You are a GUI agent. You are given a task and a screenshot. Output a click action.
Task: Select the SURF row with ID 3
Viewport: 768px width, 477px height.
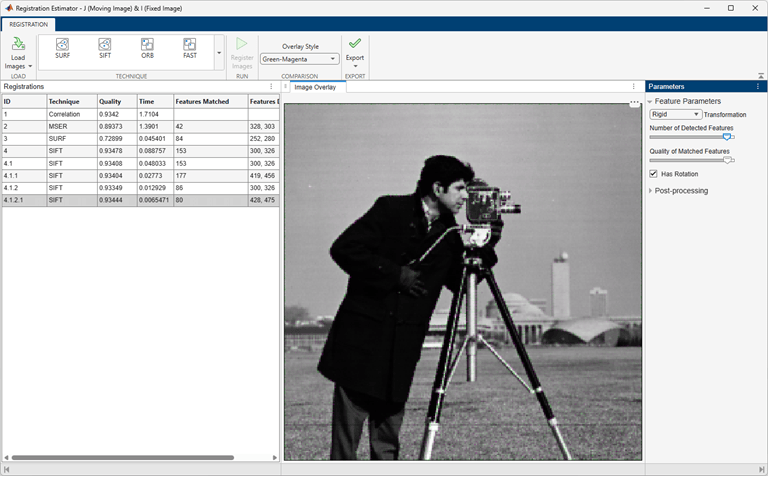[141, 139]
